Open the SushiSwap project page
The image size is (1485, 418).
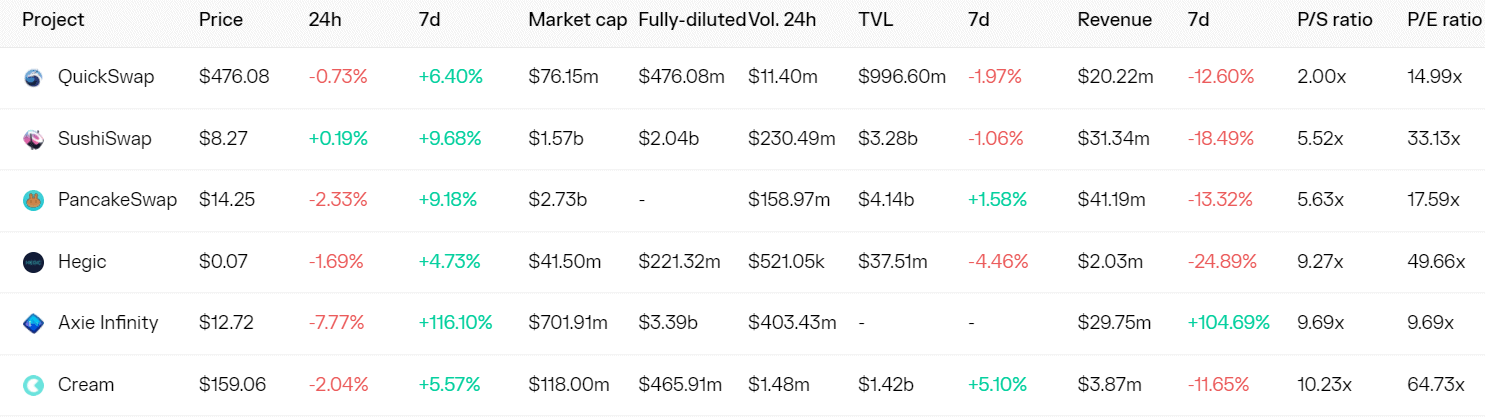click(x=104, y=139)
